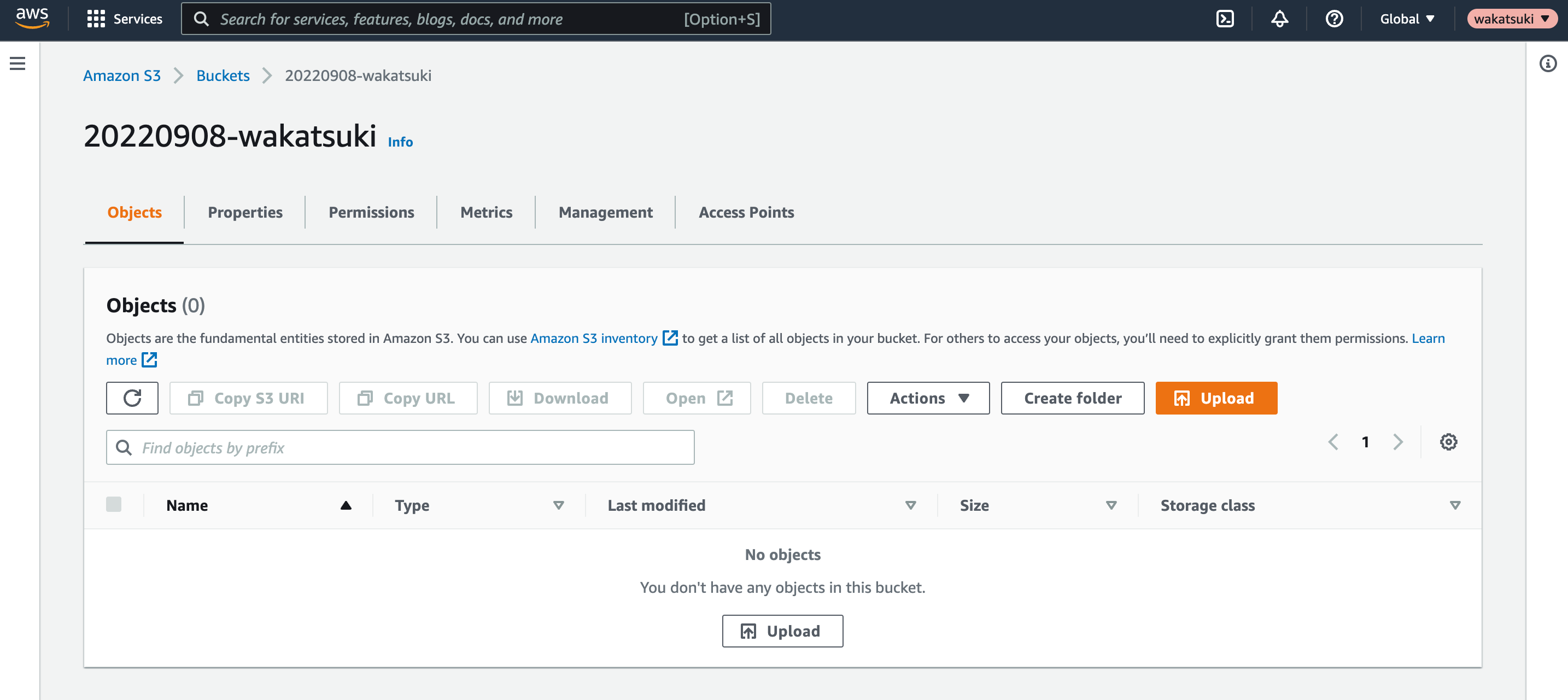Open the AWS CloudShell icon
This screenshot has width=1568, height=700.
[1224, 19]
